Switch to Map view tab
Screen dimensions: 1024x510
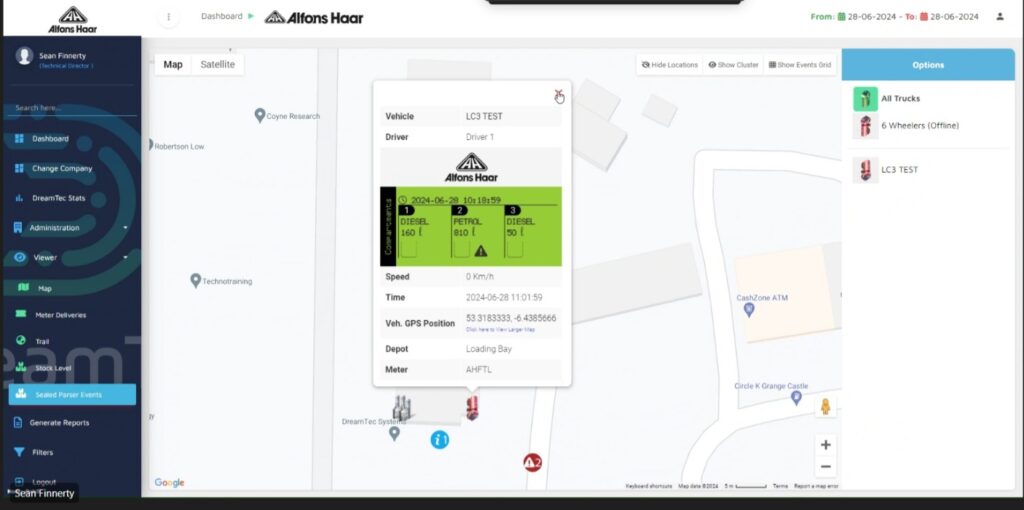point(173,65)
